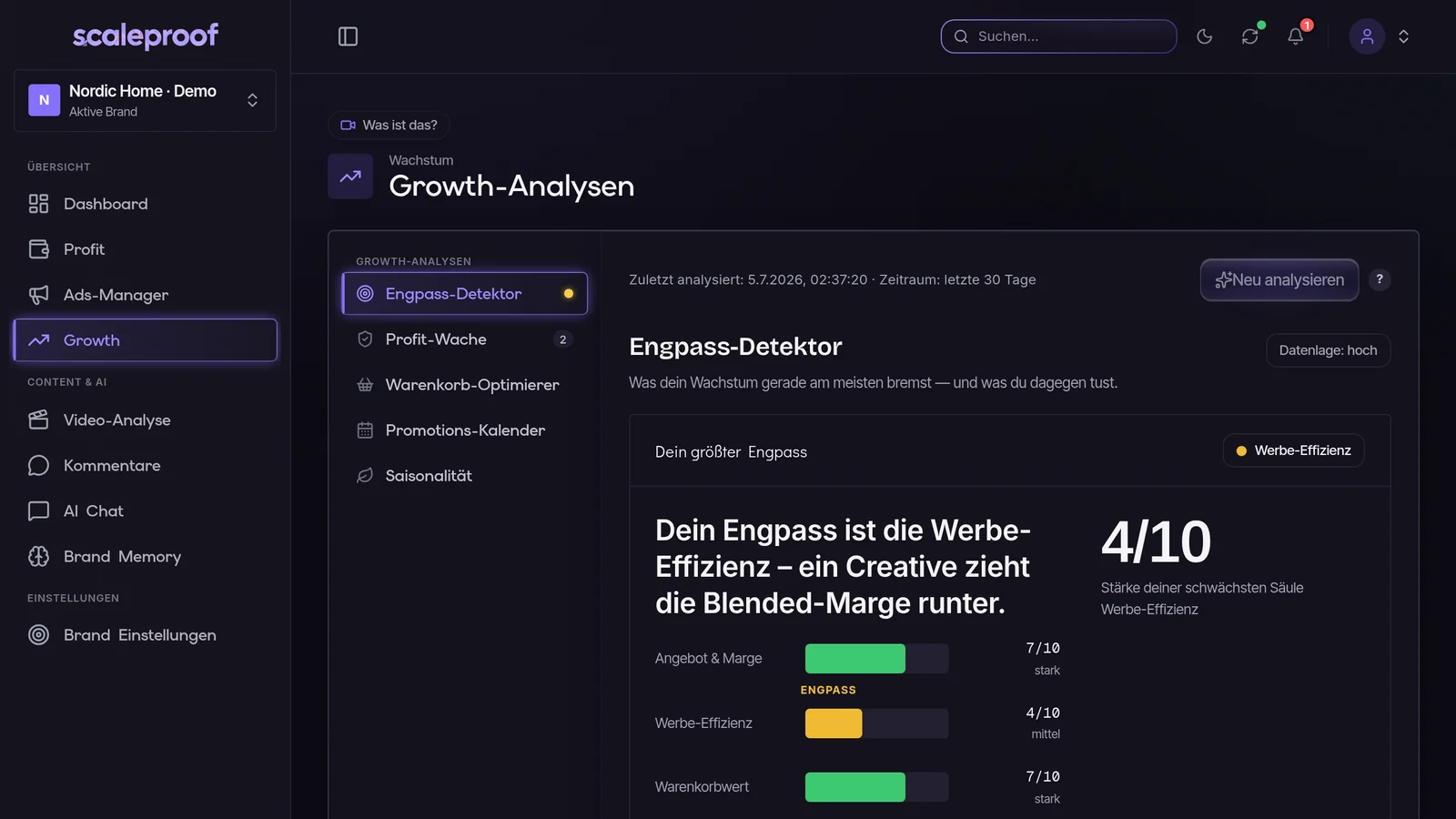This screenshot has height=819, width=1456.
Task: Click Was ist das? video button
Action: [389, 125]
